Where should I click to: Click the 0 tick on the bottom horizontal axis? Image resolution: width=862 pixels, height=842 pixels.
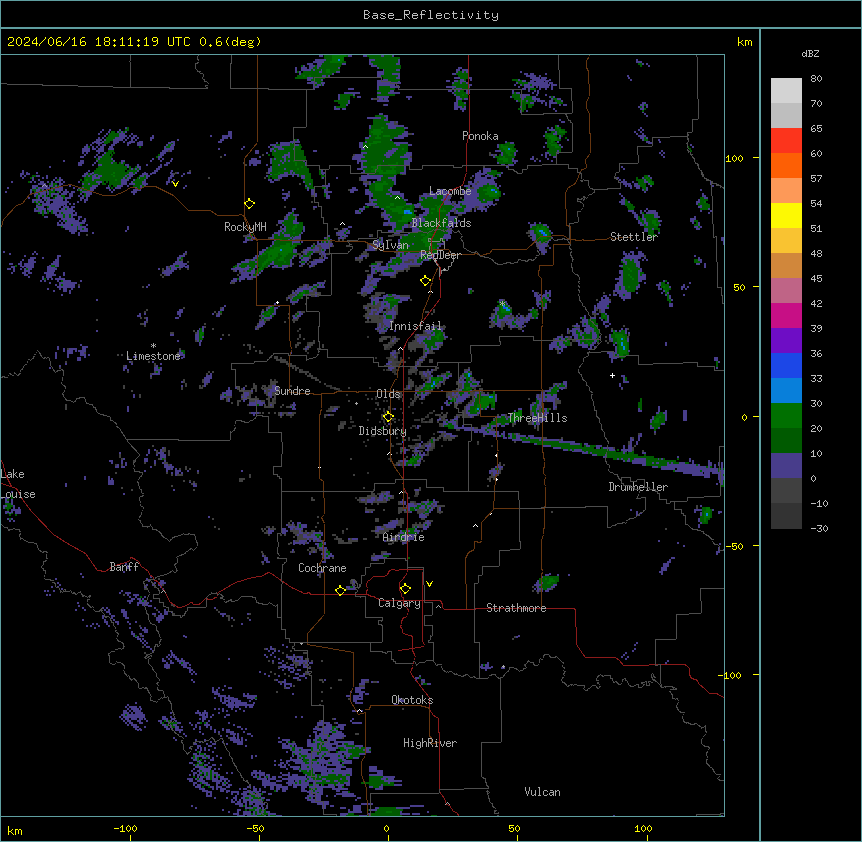coord(386,828)
